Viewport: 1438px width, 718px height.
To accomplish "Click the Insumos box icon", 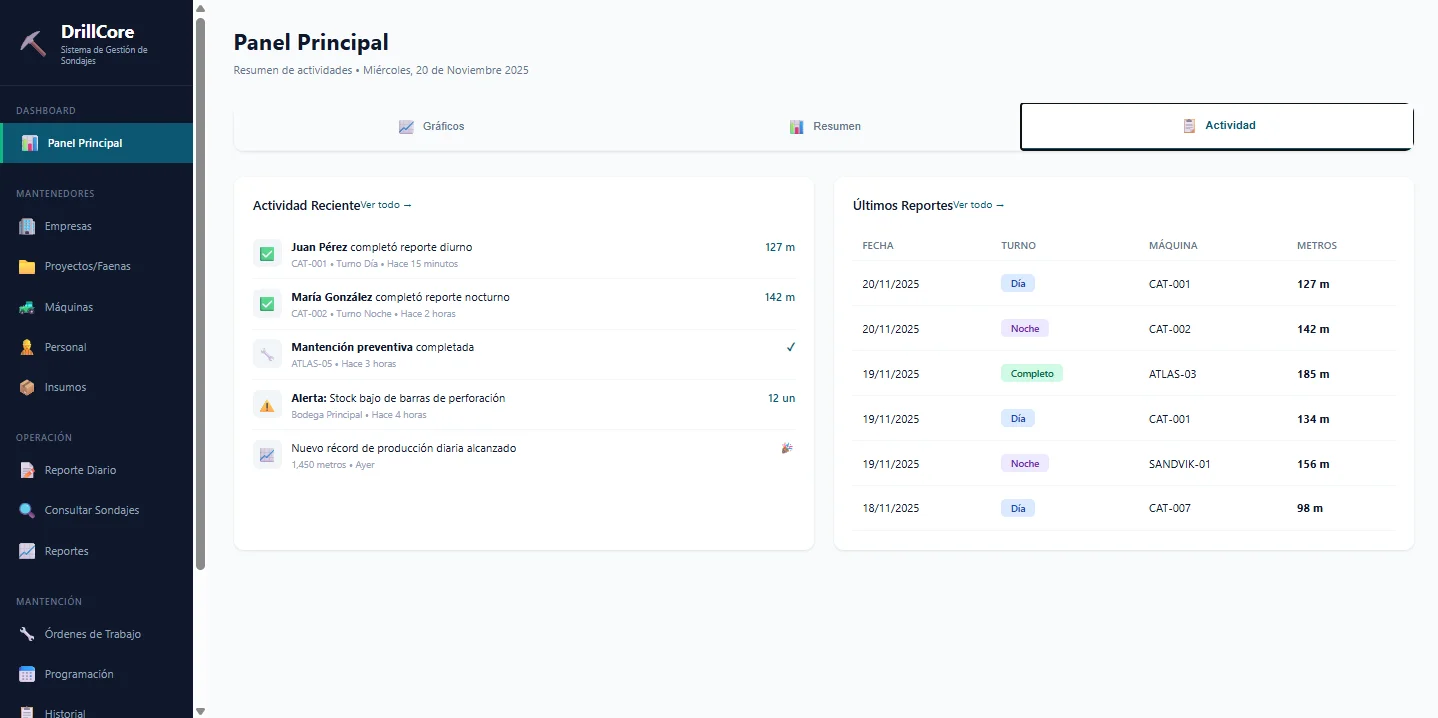I will 27,387.
